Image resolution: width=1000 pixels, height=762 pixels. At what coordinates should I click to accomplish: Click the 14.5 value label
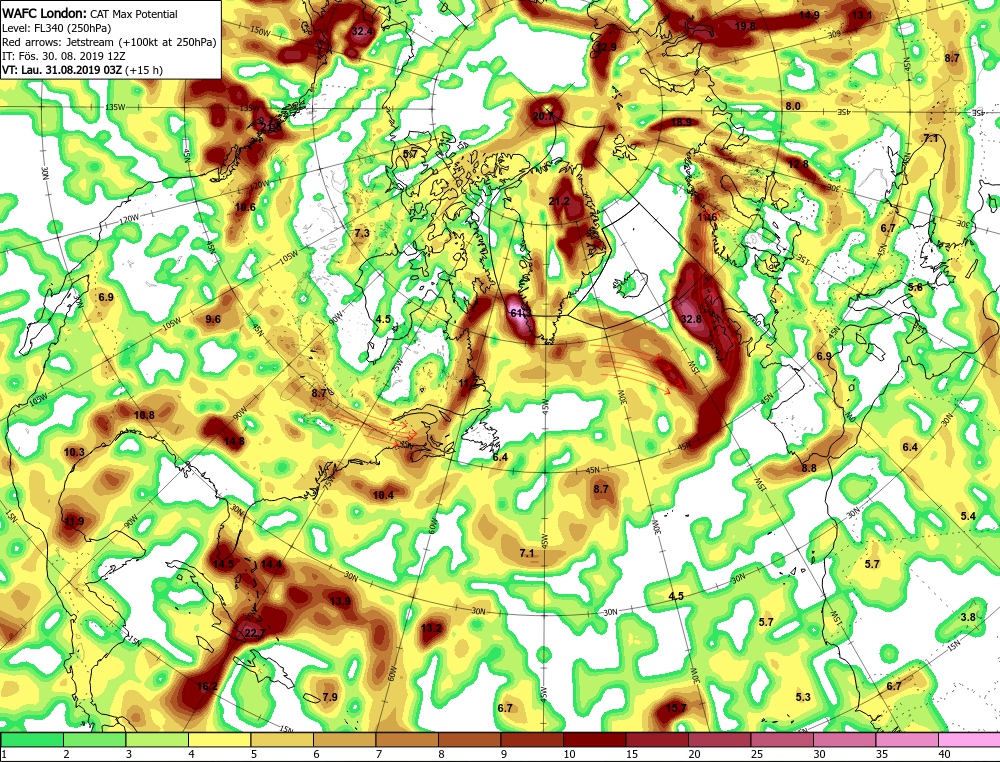click(x=223, y=564)
